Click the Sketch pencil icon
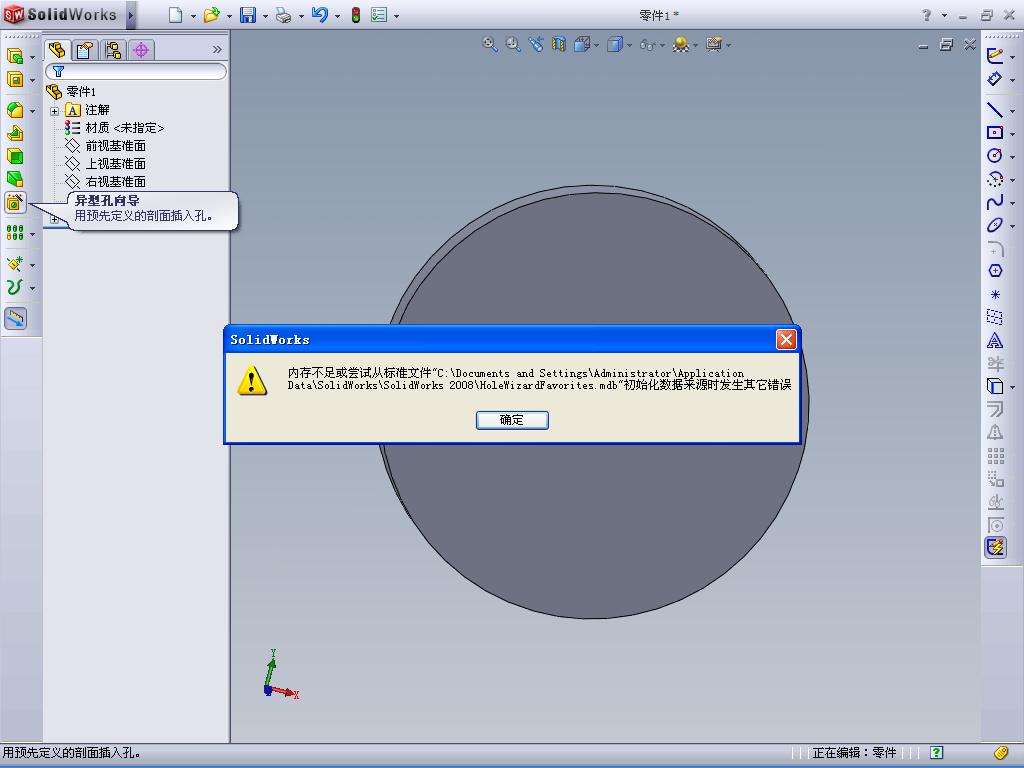The width and height of the screenshot is (1024, 768). point(995,56)
